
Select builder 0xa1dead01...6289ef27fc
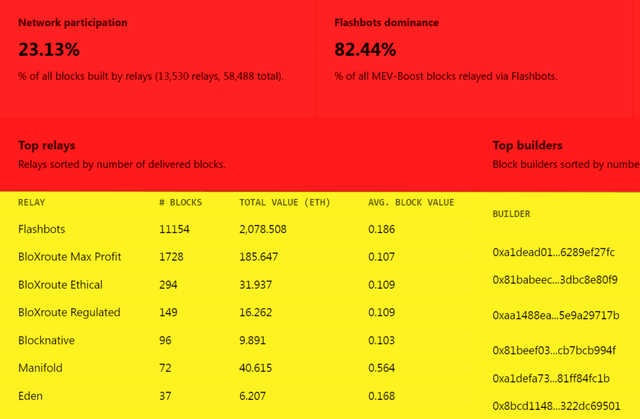tap(553, 253)
